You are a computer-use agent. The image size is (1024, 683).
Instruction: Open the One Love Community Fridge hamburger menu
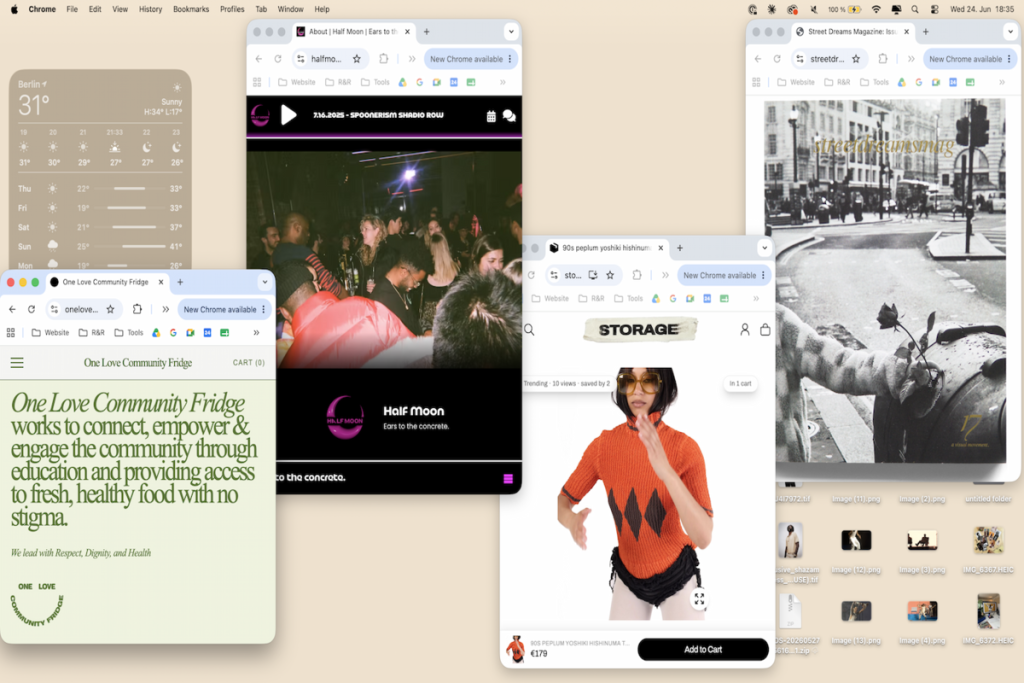[x=17, y=362]
